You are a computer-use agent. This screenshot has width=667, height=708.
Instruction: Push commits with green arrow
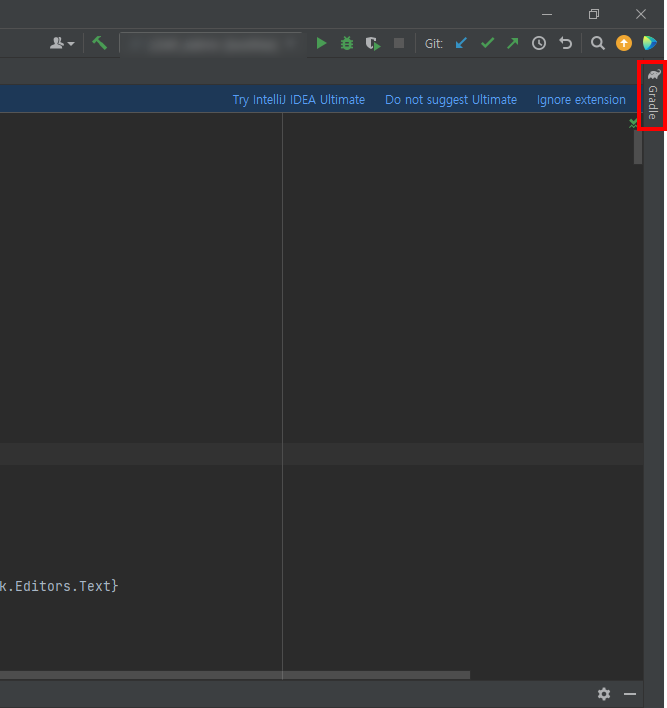click(513, 43)
